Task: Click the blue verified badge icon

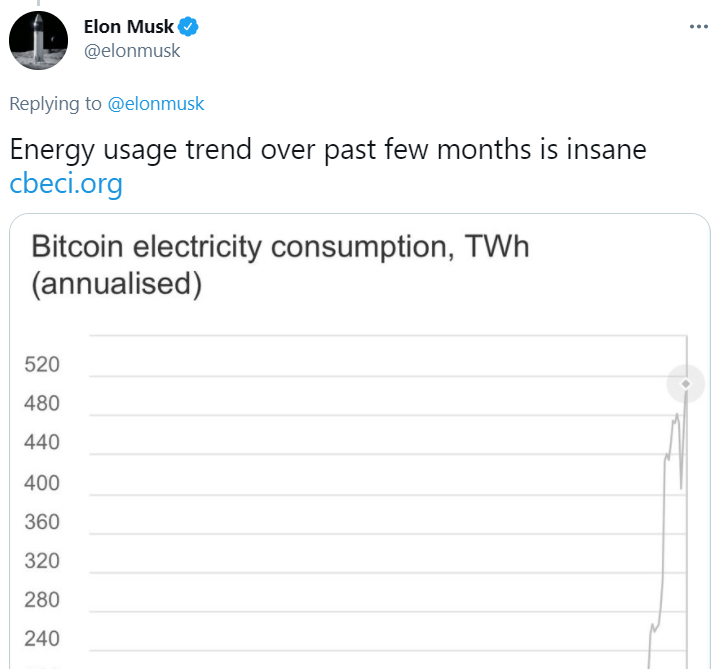Action: tap(188, 27)
